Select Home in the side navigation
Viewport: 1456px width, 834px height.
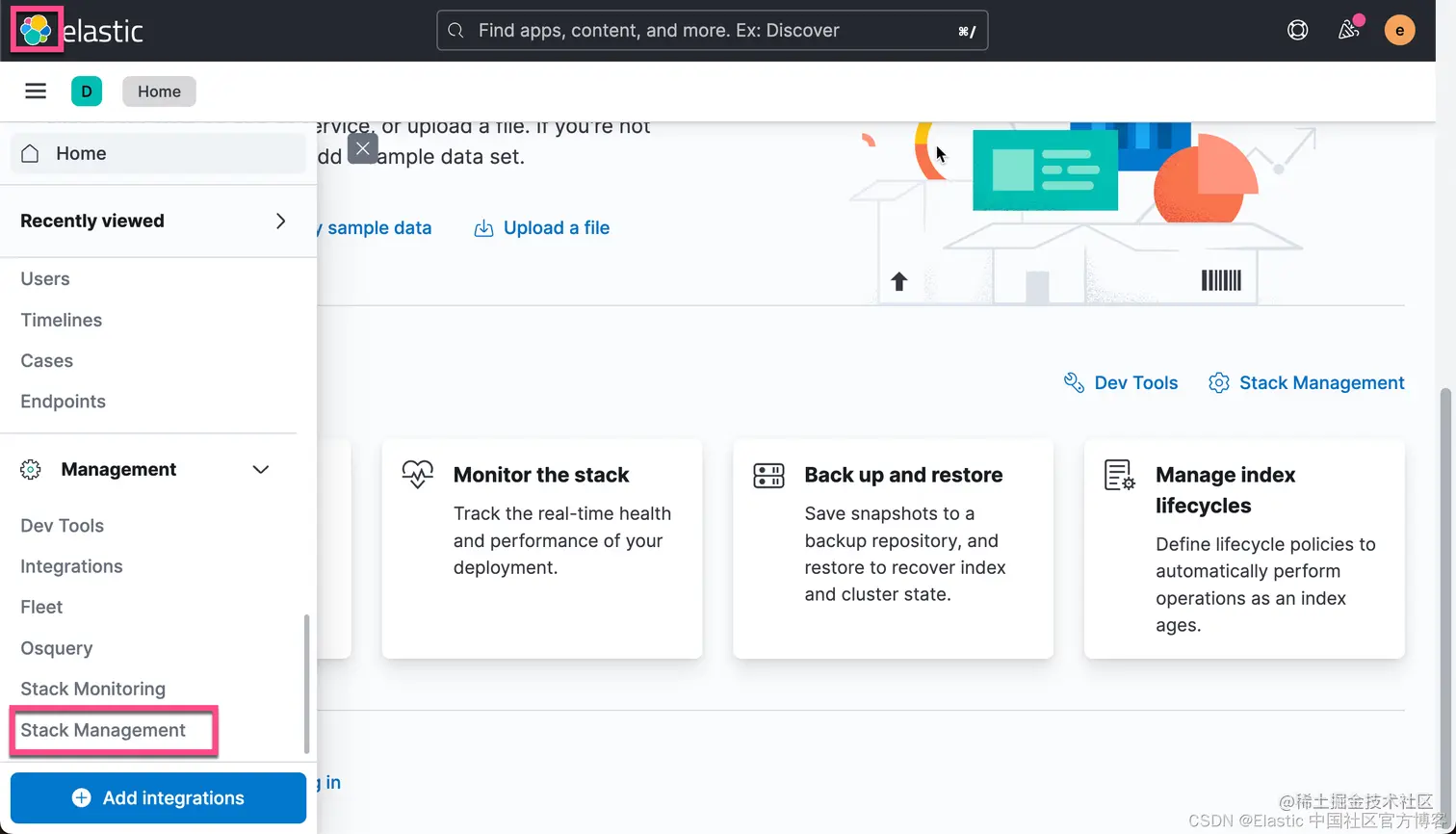click(158, 153)
